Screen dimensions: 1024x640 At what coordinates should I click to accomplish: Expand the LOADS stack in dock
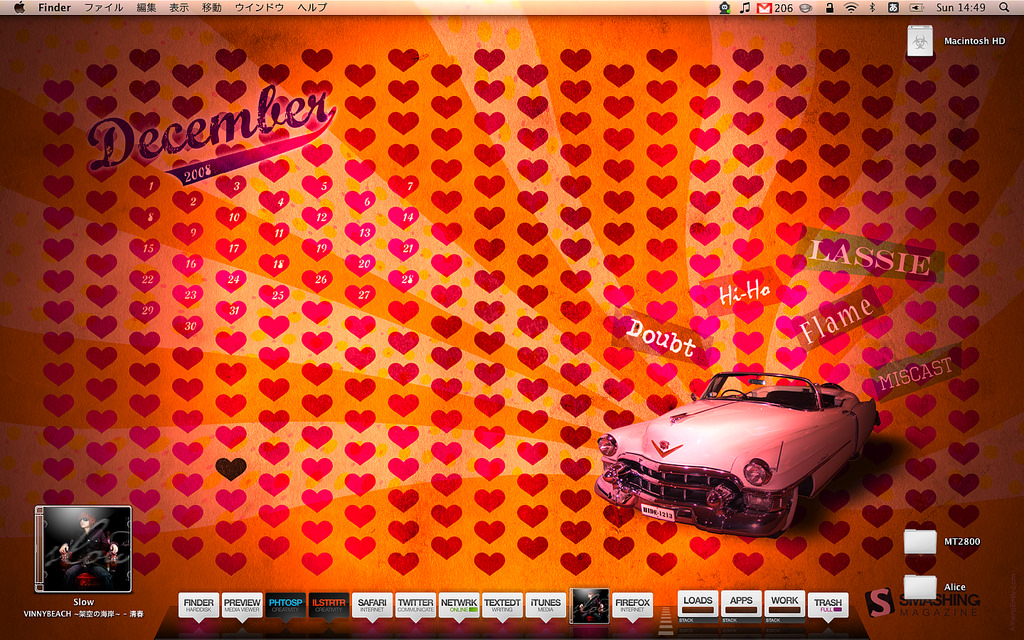pyautogui.click(x=698, y=604)
